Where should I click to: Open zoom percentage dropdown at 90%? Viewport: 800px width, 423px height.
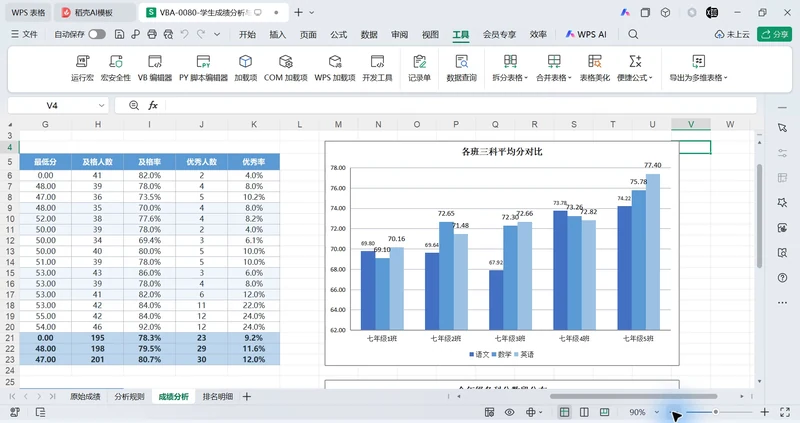coord(657,412)
